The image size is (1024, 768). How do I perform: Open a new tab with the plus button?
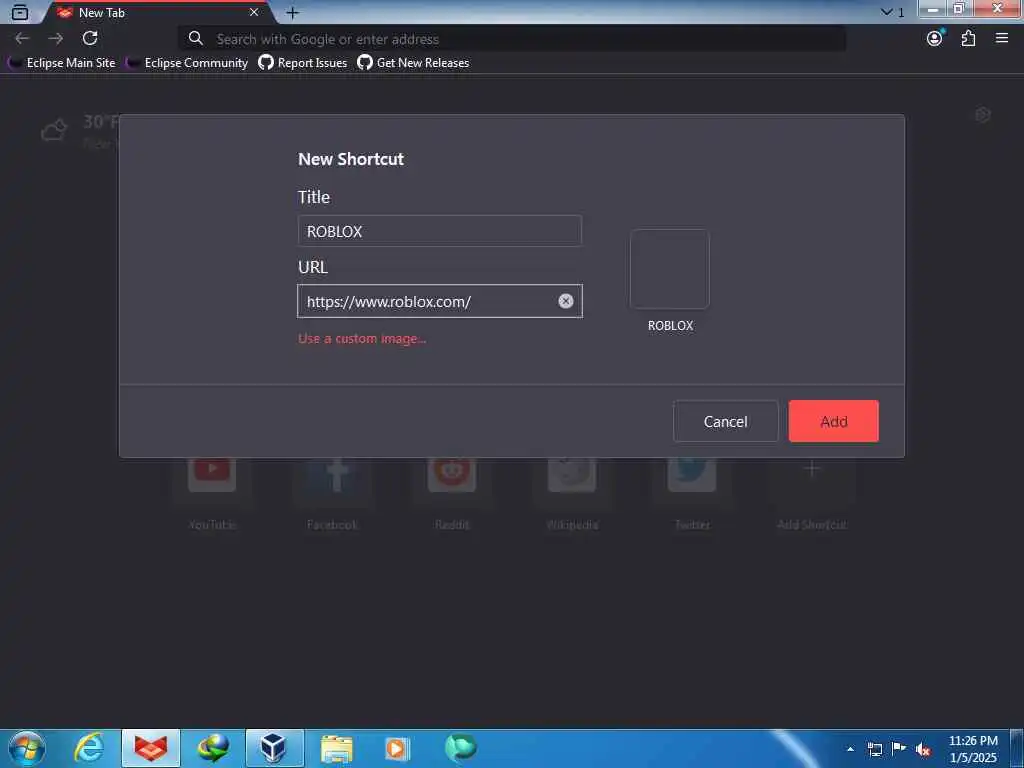pos(293,12)
